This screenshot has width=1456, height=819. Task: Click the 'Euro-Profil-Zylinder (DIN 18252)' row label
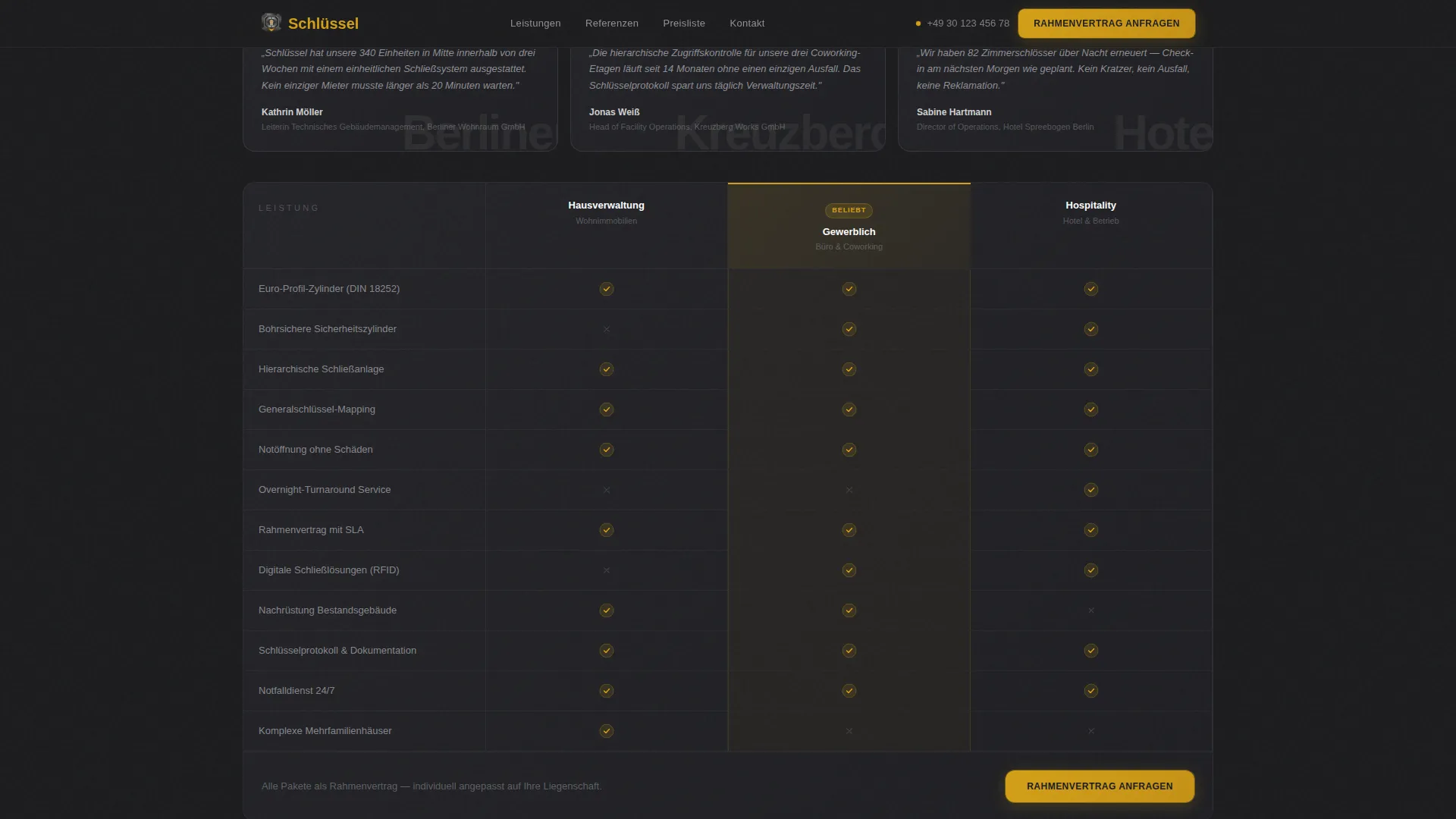329,289
